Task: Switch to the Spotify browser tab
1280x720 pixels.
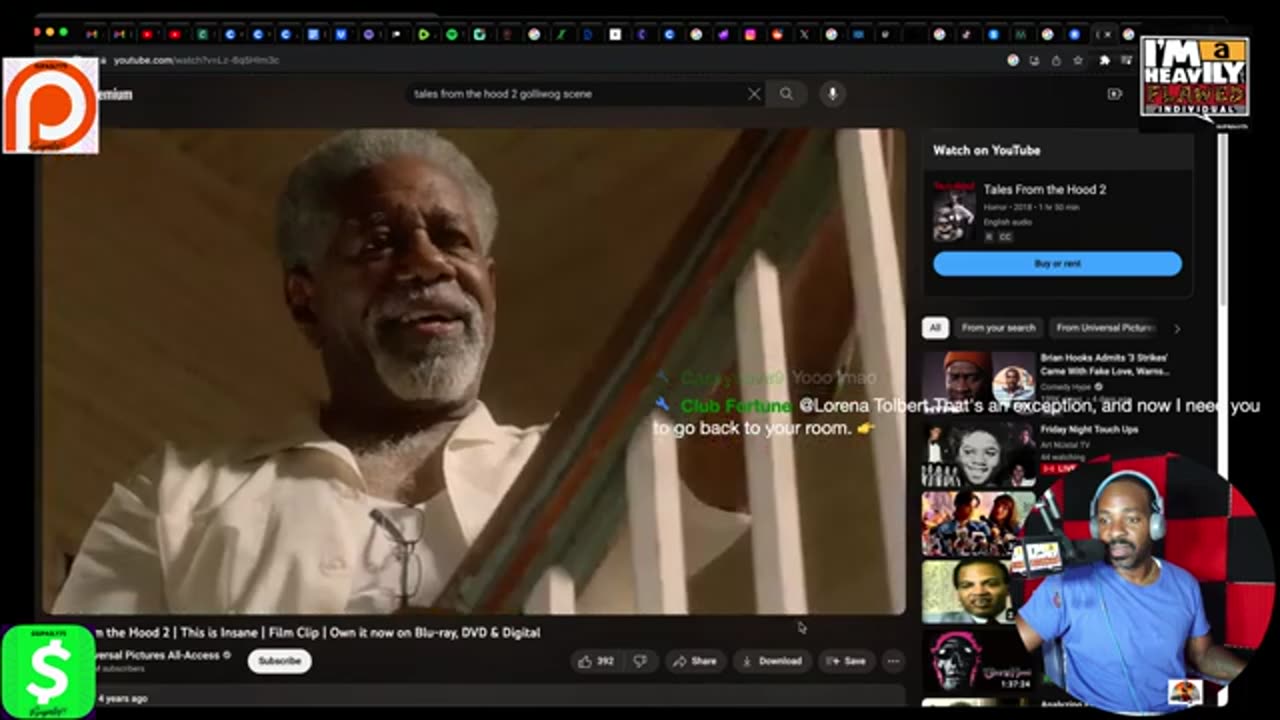Action: point(452,34)
